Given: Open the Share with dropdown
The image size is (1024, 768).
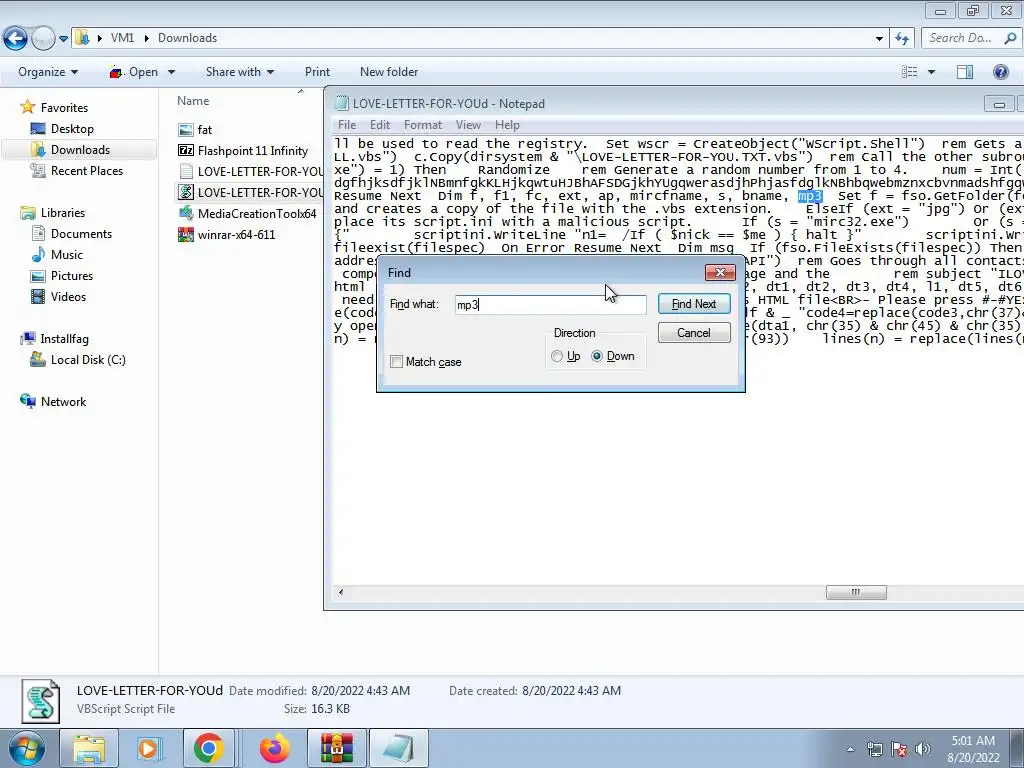Looking at the screenshot, I should click(240, 72).
